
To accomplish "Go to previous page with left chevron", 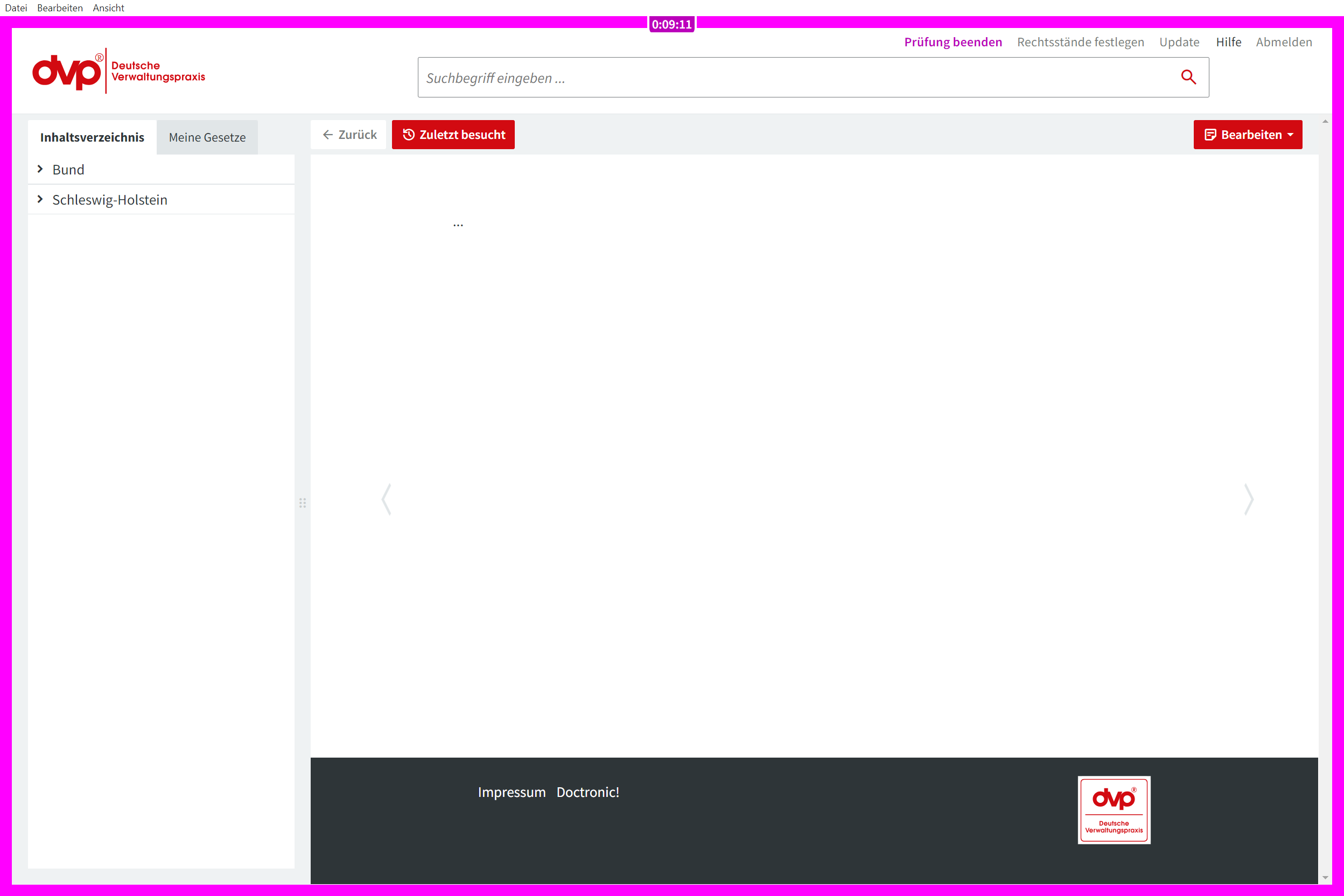I will coord(387,500).
